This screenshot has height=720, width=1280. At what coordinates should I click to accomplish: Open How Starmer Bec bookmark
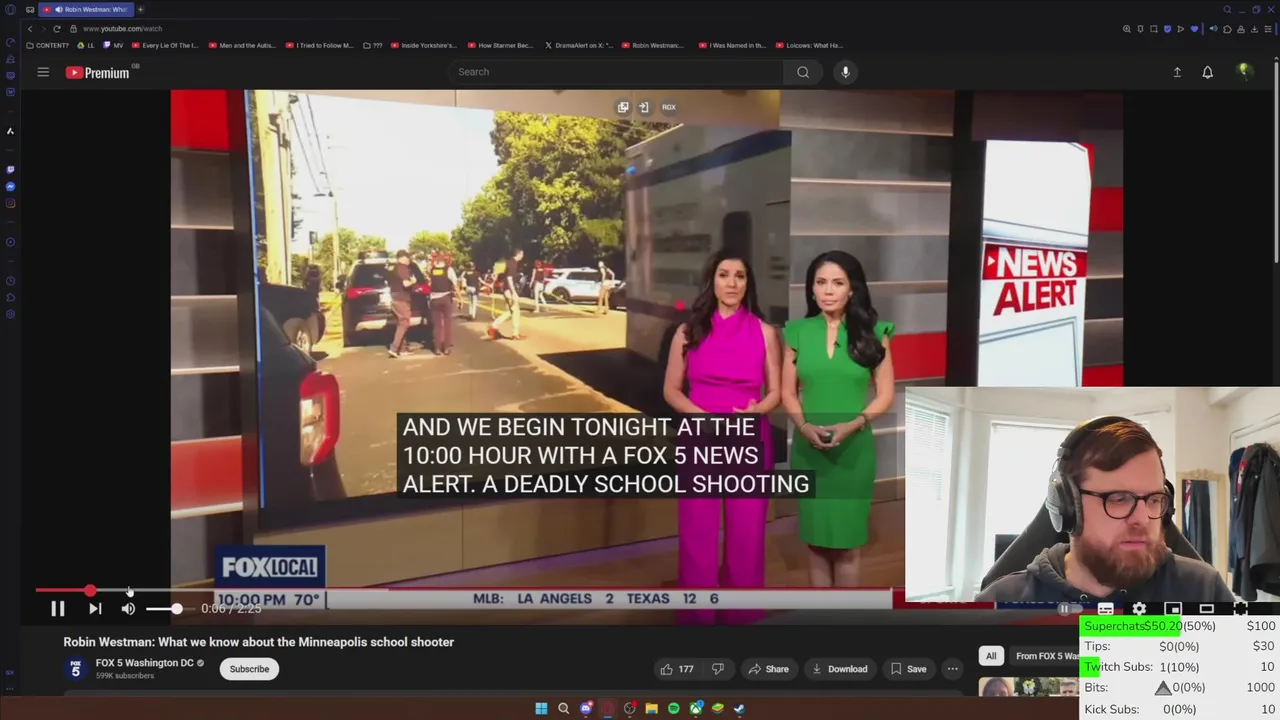(501, 45)
